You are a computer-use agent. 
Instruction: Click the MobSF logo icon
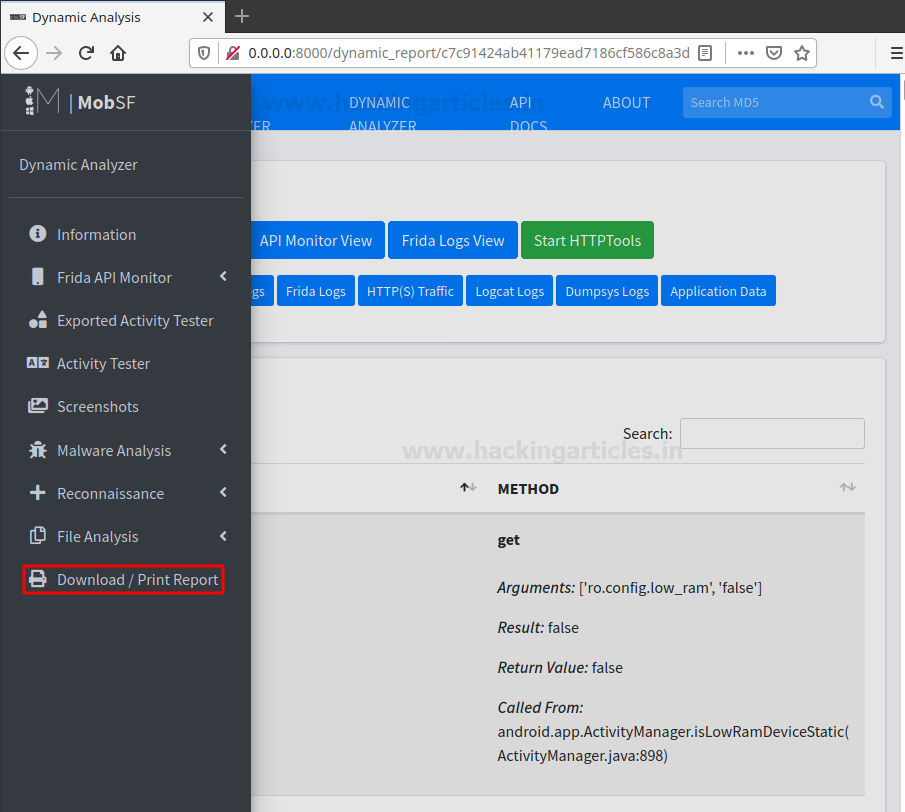42,101
